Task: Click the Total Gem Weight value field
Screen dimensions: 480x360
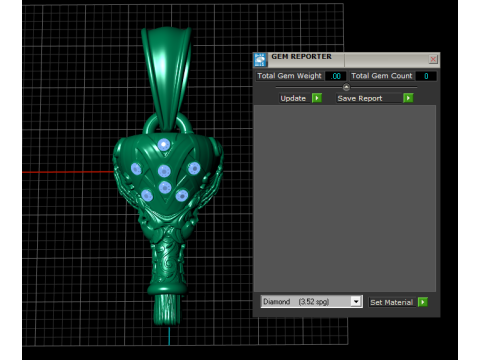Action: coord(335,76)
